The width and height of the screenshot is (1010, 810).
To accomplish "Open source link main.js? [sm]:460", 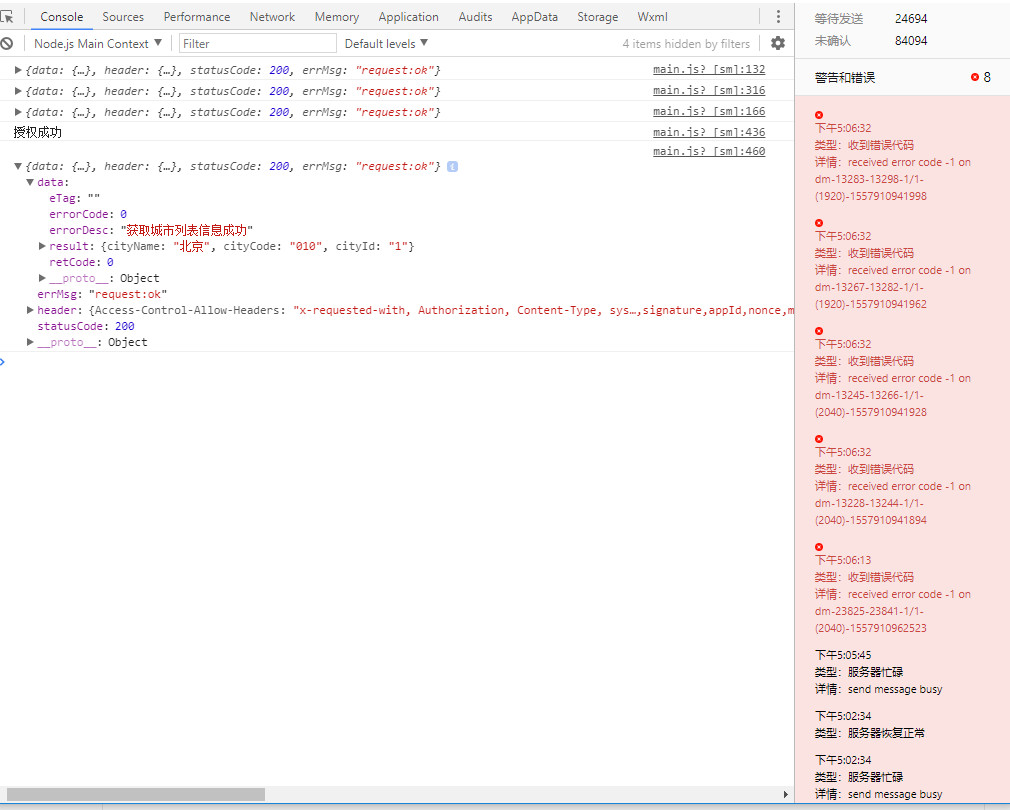I will [x=709, y=151].
